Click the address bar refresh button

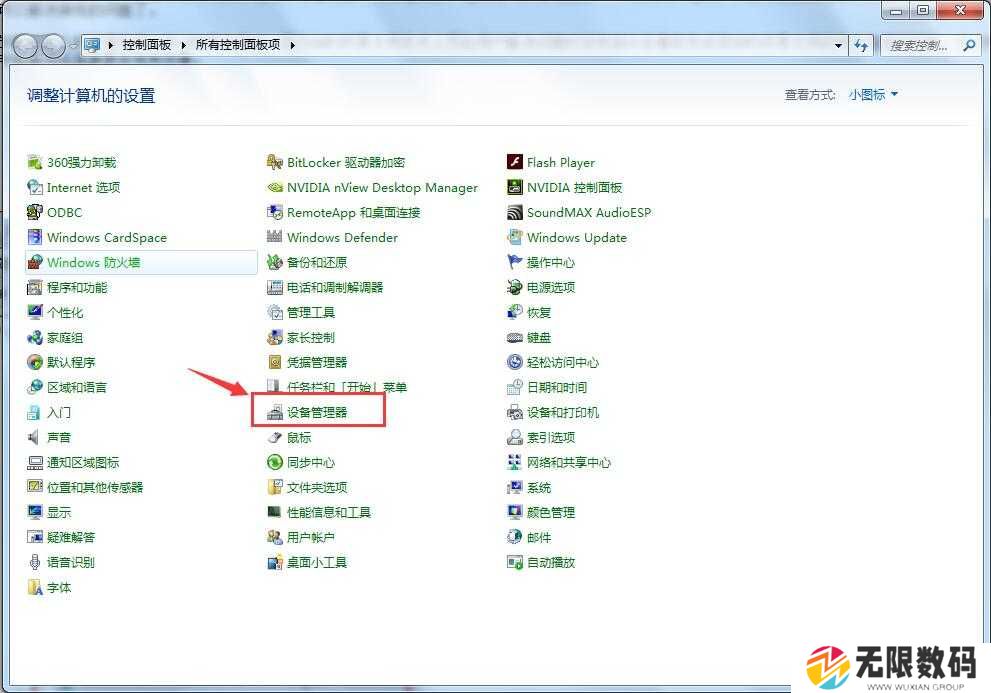pyautogui.click(x=861, y=46)
